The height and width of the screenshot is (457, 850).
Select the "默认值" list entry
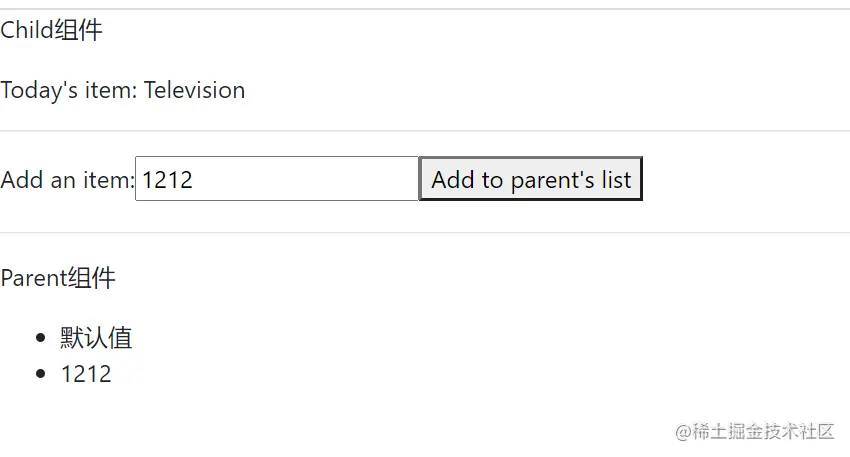pyautogui.click(x=96, y=338)
